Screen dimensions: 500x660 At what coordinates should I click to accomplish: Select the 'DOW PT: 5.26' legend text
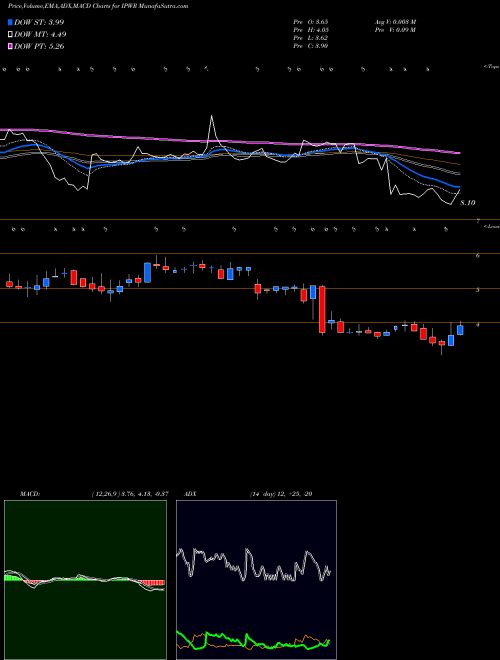point(39,46)
